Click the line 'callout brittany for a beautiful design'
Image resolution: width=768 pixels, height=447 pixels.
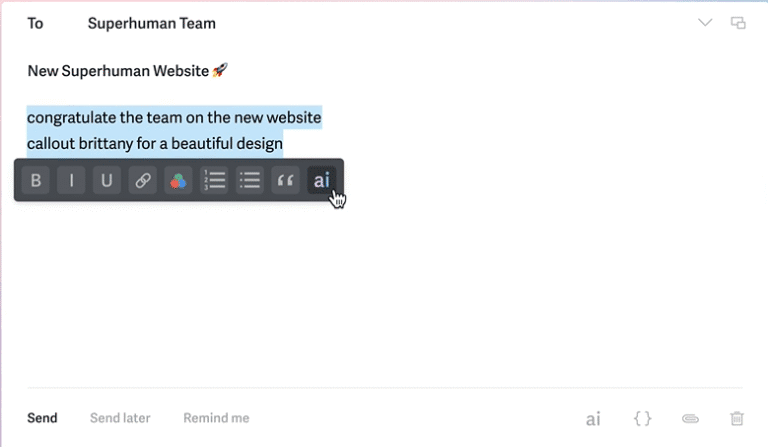(155, 143)
